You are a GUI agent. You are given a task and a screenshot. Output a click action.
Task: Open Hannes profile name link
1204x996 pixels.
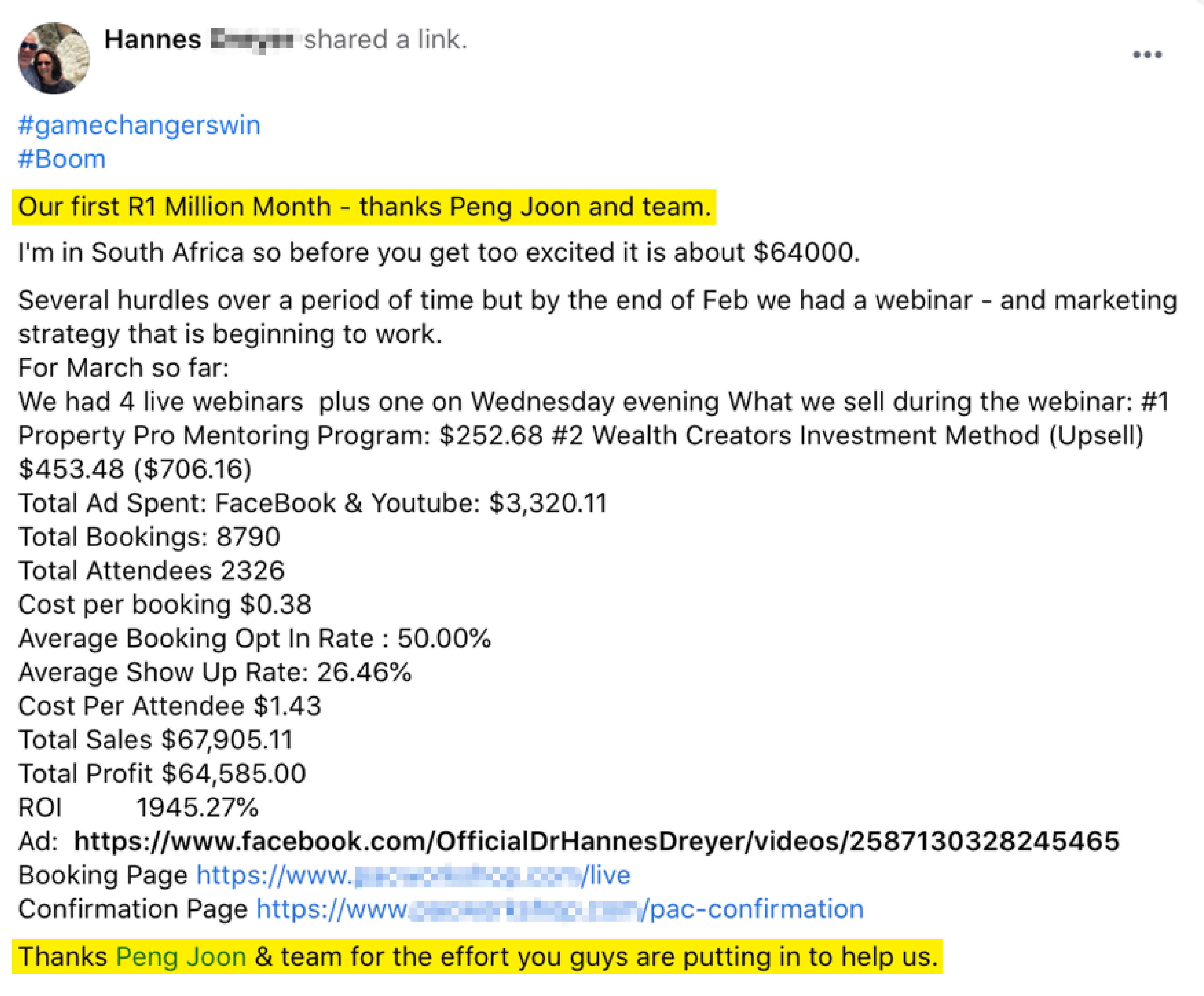pos(199,40)
